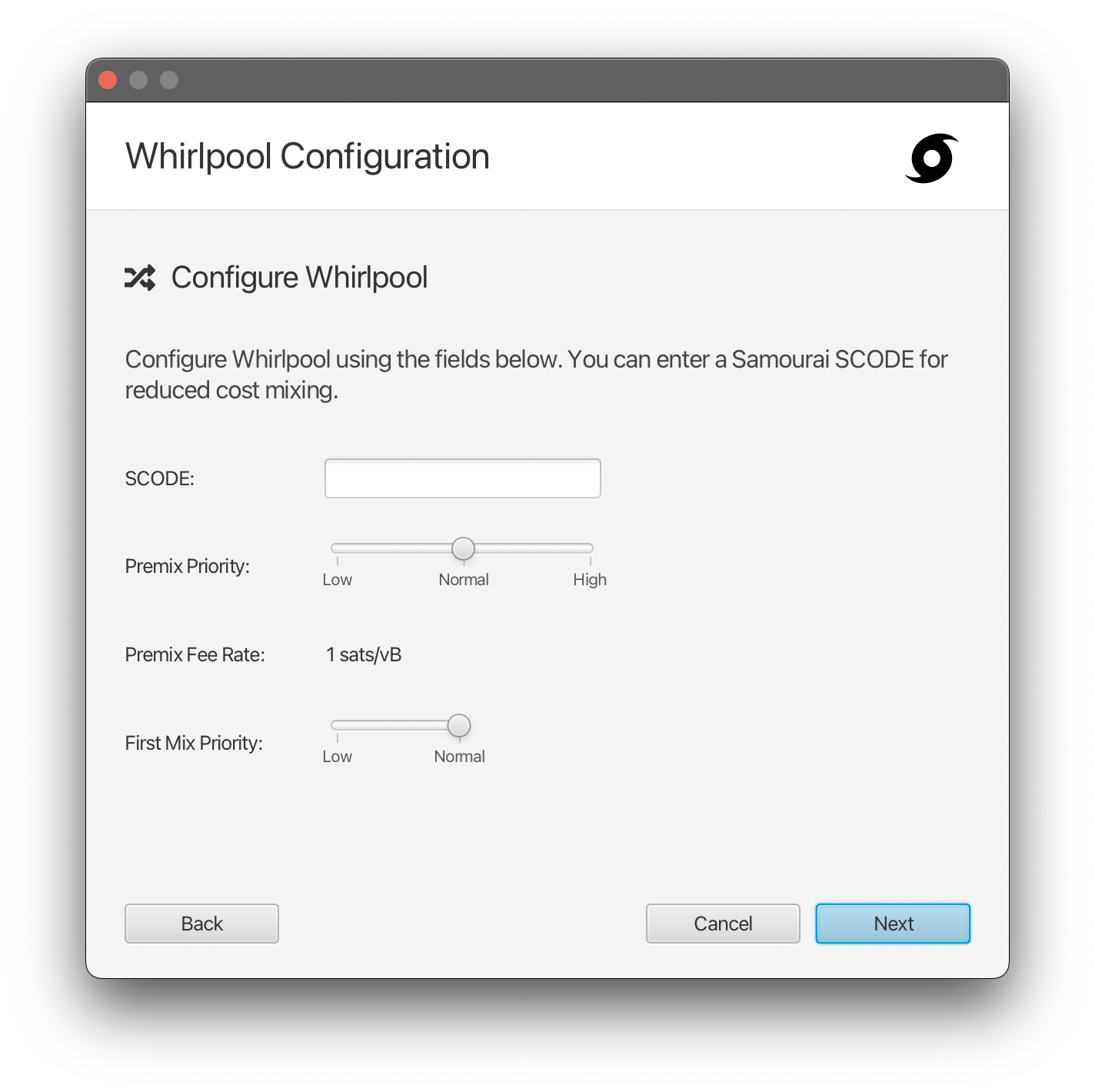
Task: Click the Normal label under Premix Priority
Action: click(464, 580)
